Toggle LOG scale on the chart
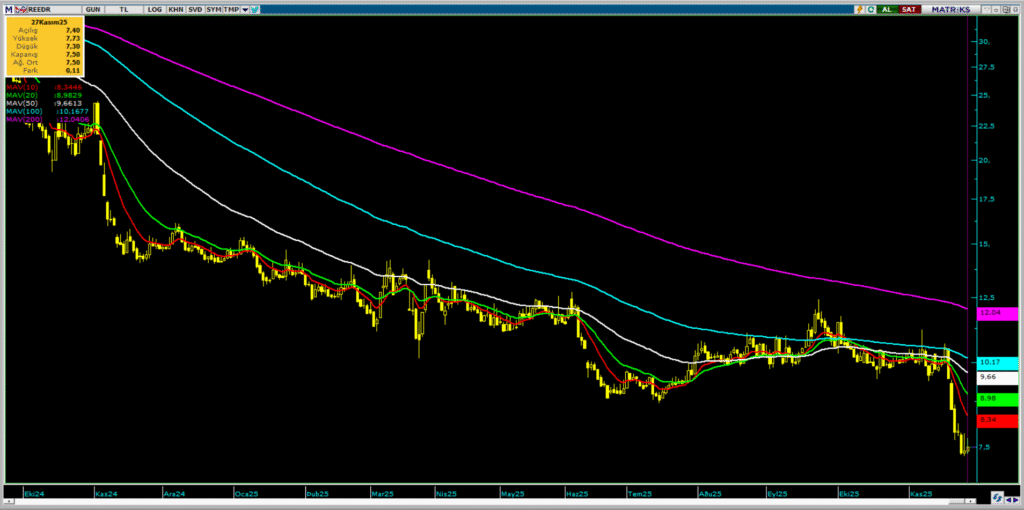This screenshot has height=510, width=1024. point(154,9)
